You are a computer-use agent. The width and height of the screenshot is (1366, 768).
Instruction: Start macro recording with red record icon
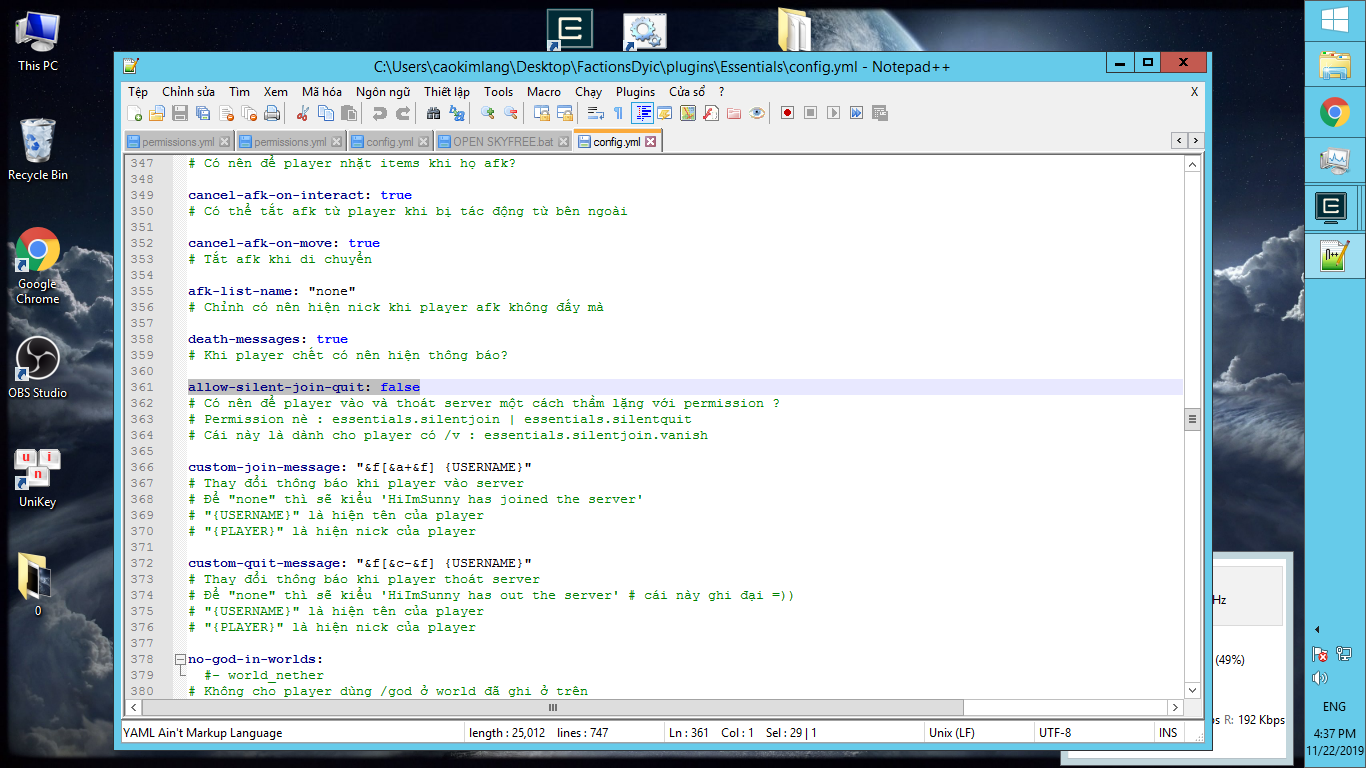click(x=787, y=113)
